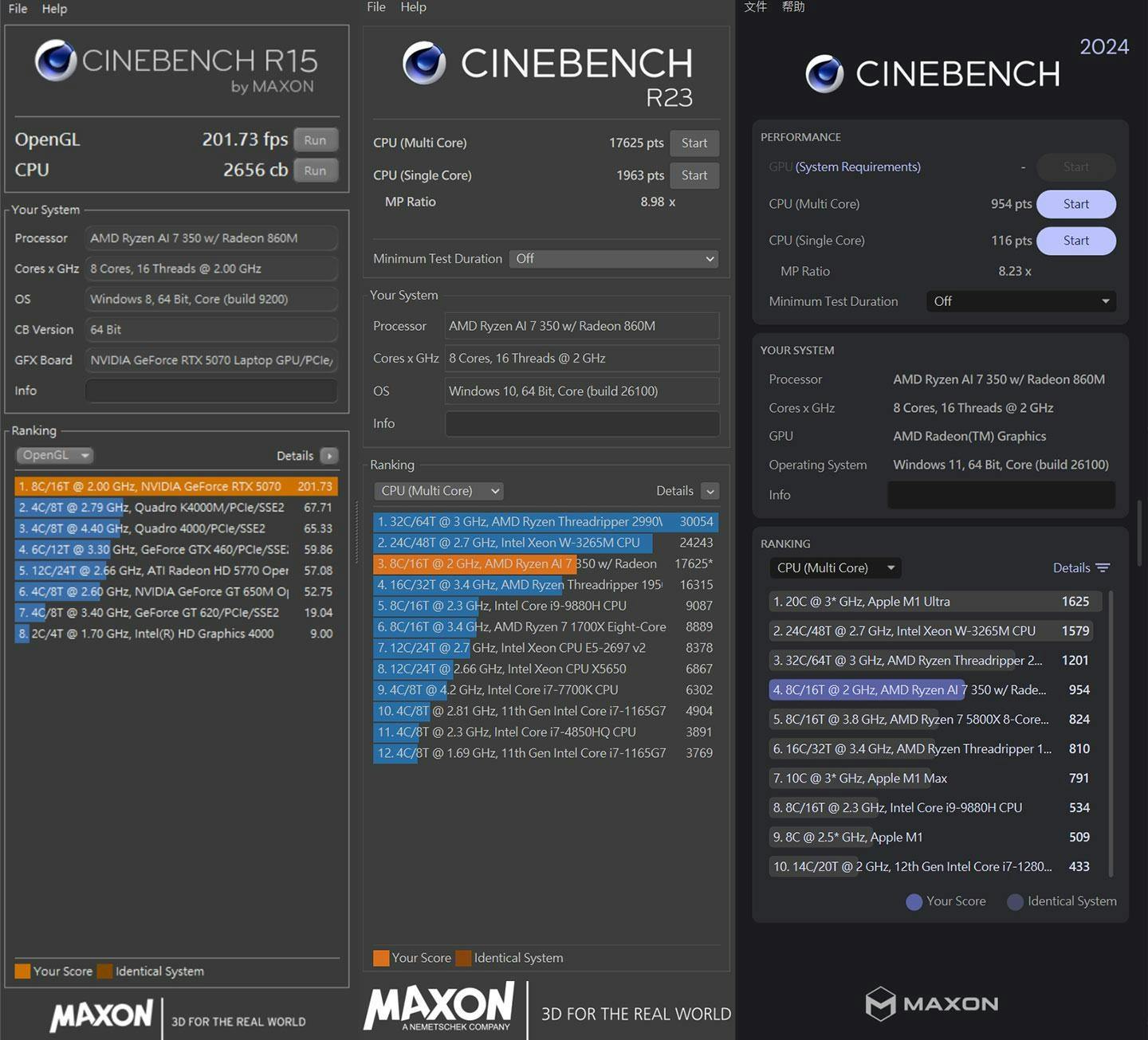Viewport: 1148px width, 1040px height.
Task: Select R15 ranking row Quadro 4000/PCIe/SSE2
Action: tap(176, 528)
